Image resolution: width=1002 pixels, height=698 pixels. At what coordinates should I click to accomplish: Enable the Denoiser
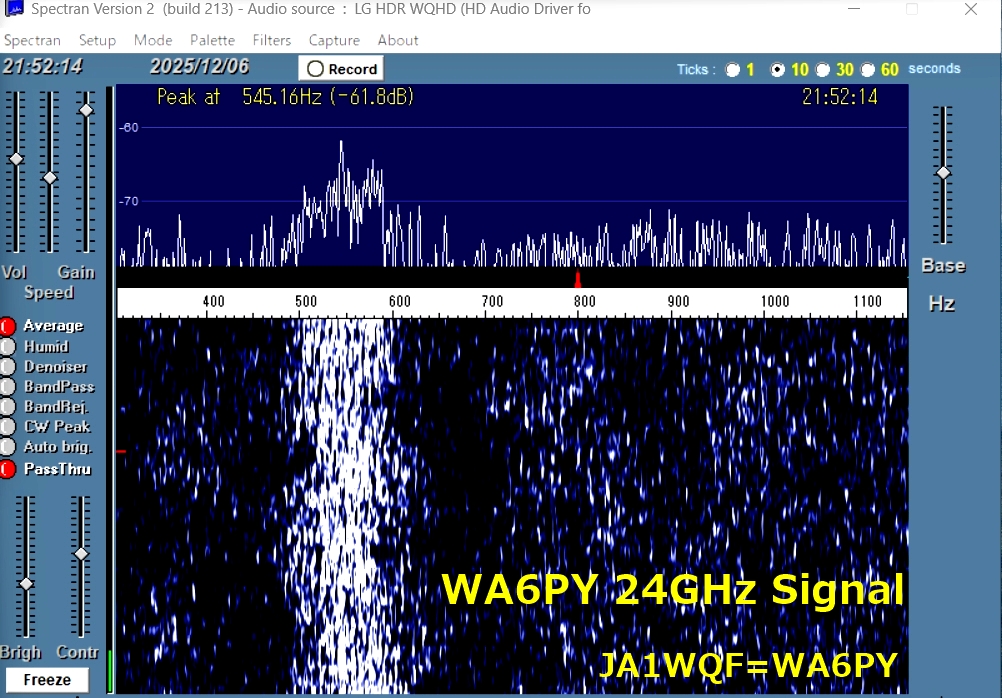(x=10, y=366)
